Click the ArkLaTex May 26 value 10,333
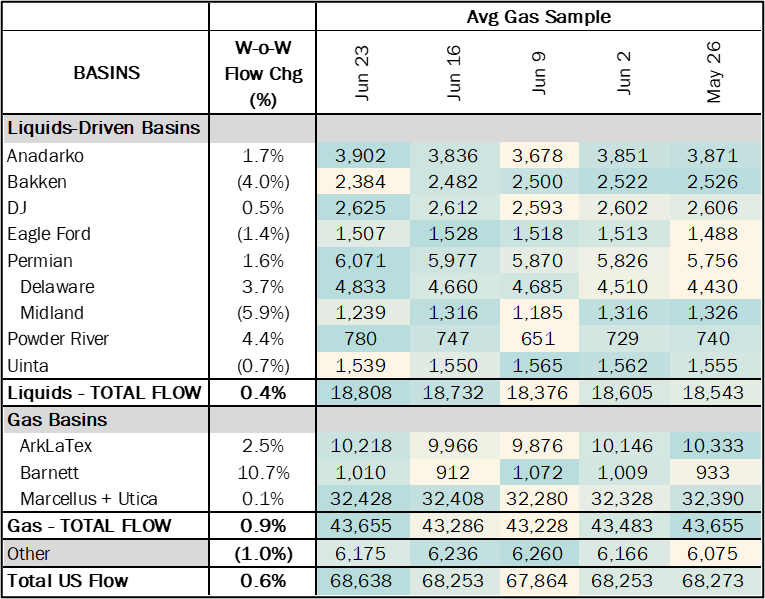Viewport: 765px width, 599px height. (714, 446)
